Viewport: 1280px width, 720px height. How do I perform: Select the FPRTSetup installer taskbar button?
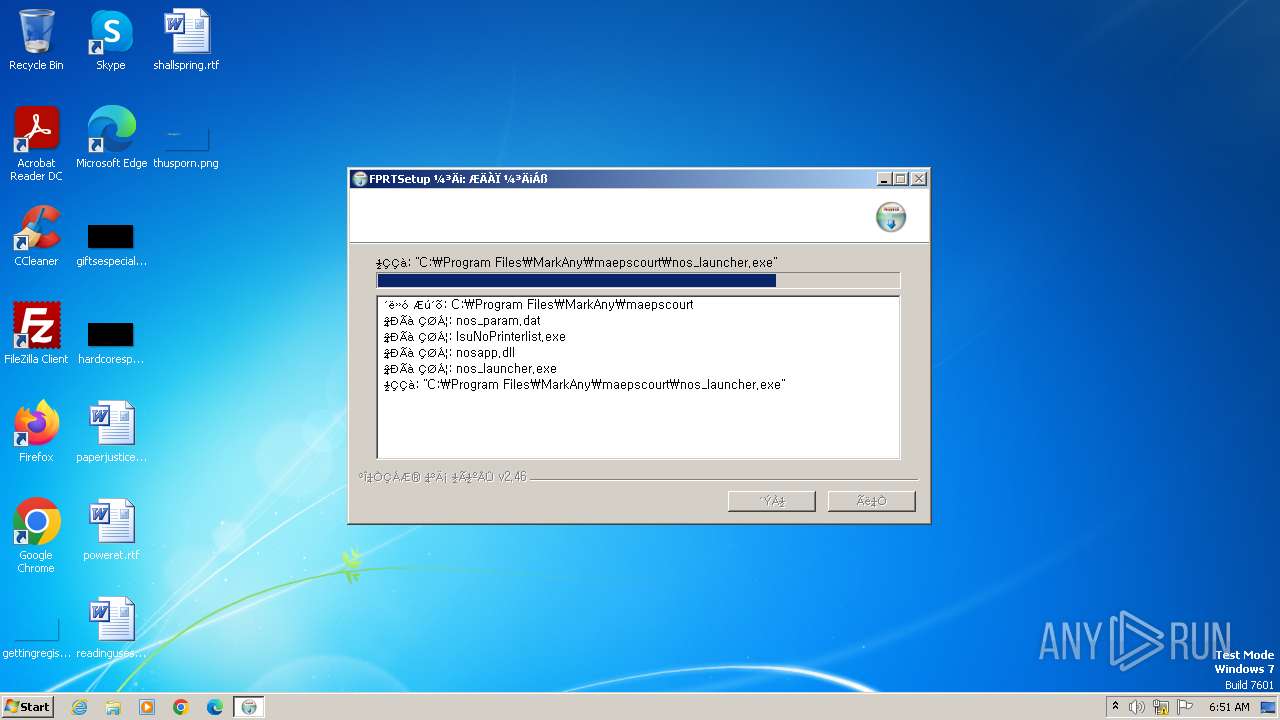pos(249,707)
